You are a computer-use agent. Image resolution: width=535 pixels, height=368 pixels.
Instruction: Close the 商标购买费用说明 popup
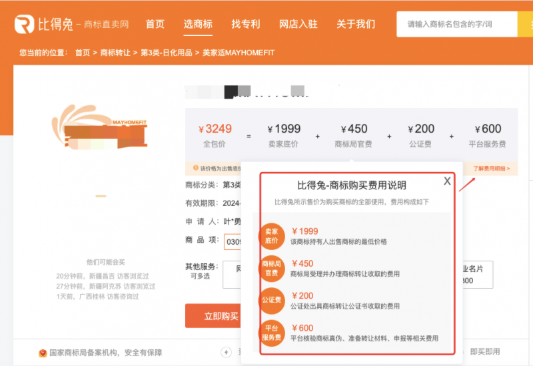tap(447, 181)
